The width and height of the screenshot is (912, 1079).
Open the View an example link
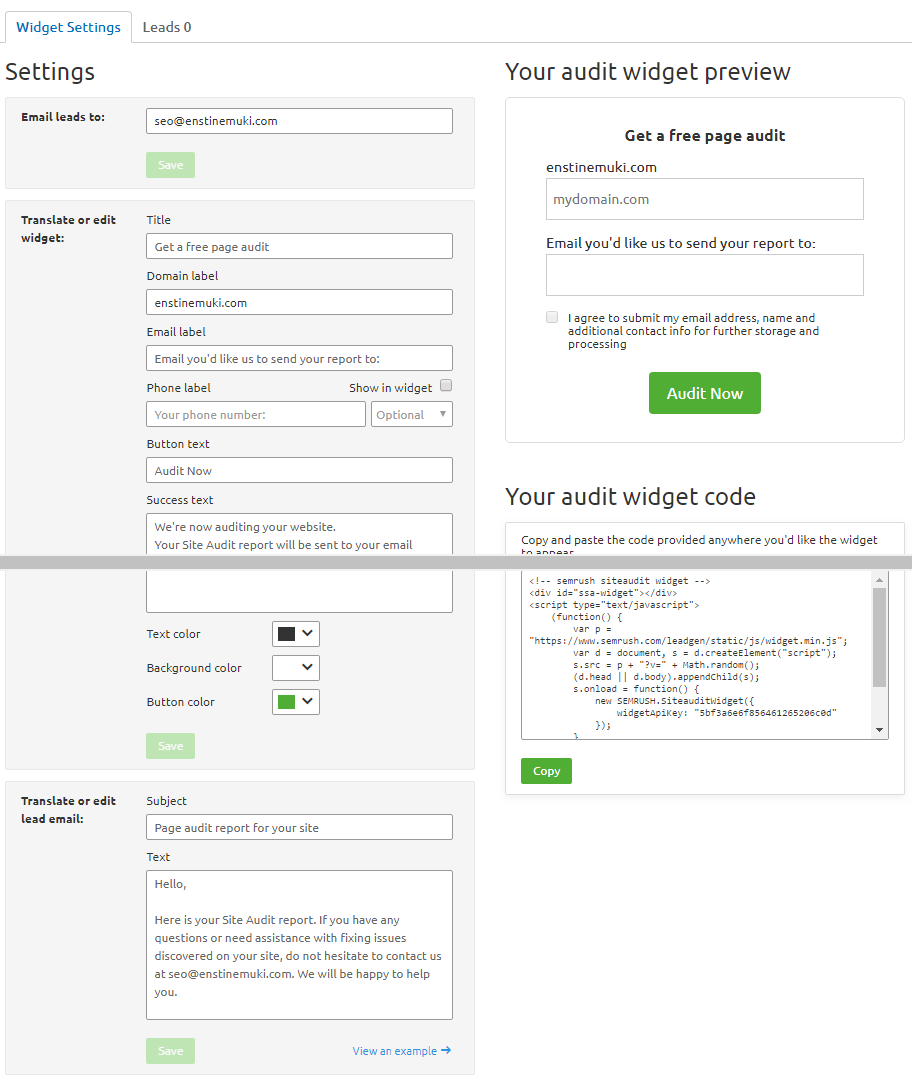394,1051
